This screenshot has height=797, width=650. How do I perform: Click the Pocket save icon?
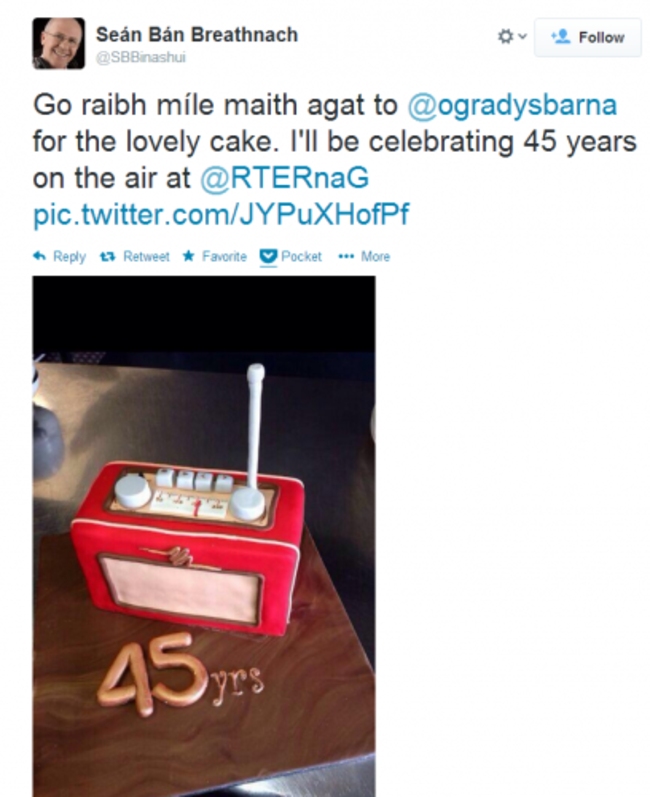click(268, 256)
